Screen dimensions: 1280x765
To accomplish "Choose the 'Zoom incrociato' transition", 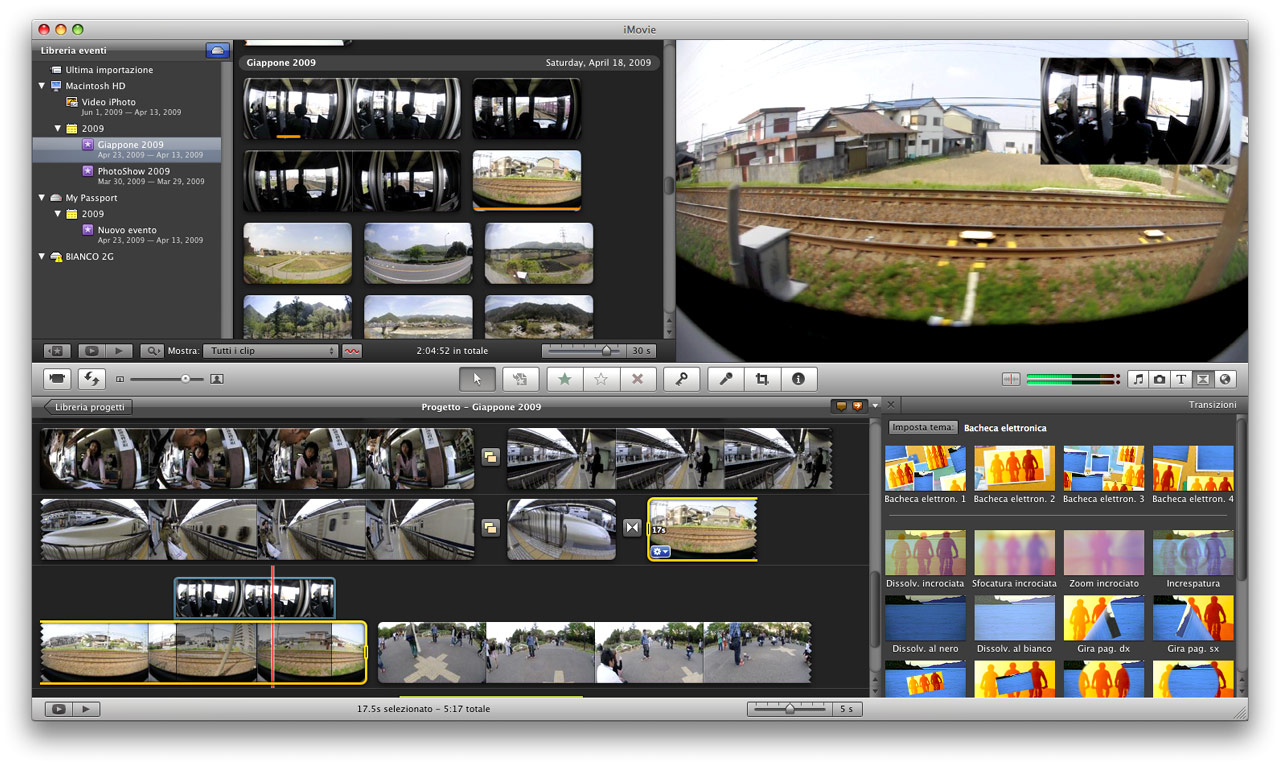I will (x=1104, y=559).
